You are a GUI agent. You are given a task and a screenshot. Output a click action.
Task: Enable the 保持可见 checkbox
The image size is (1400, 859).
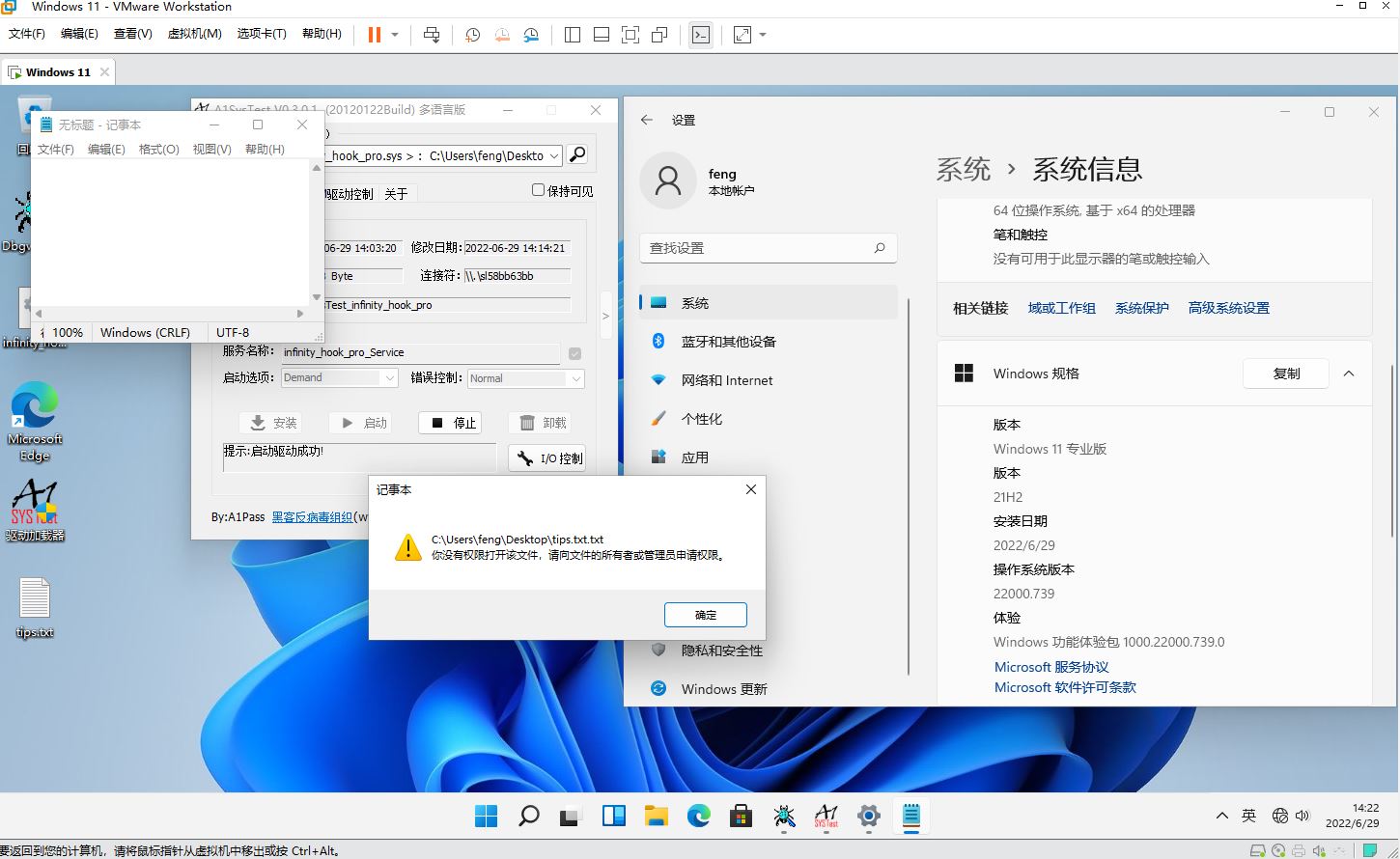point(538,188)
